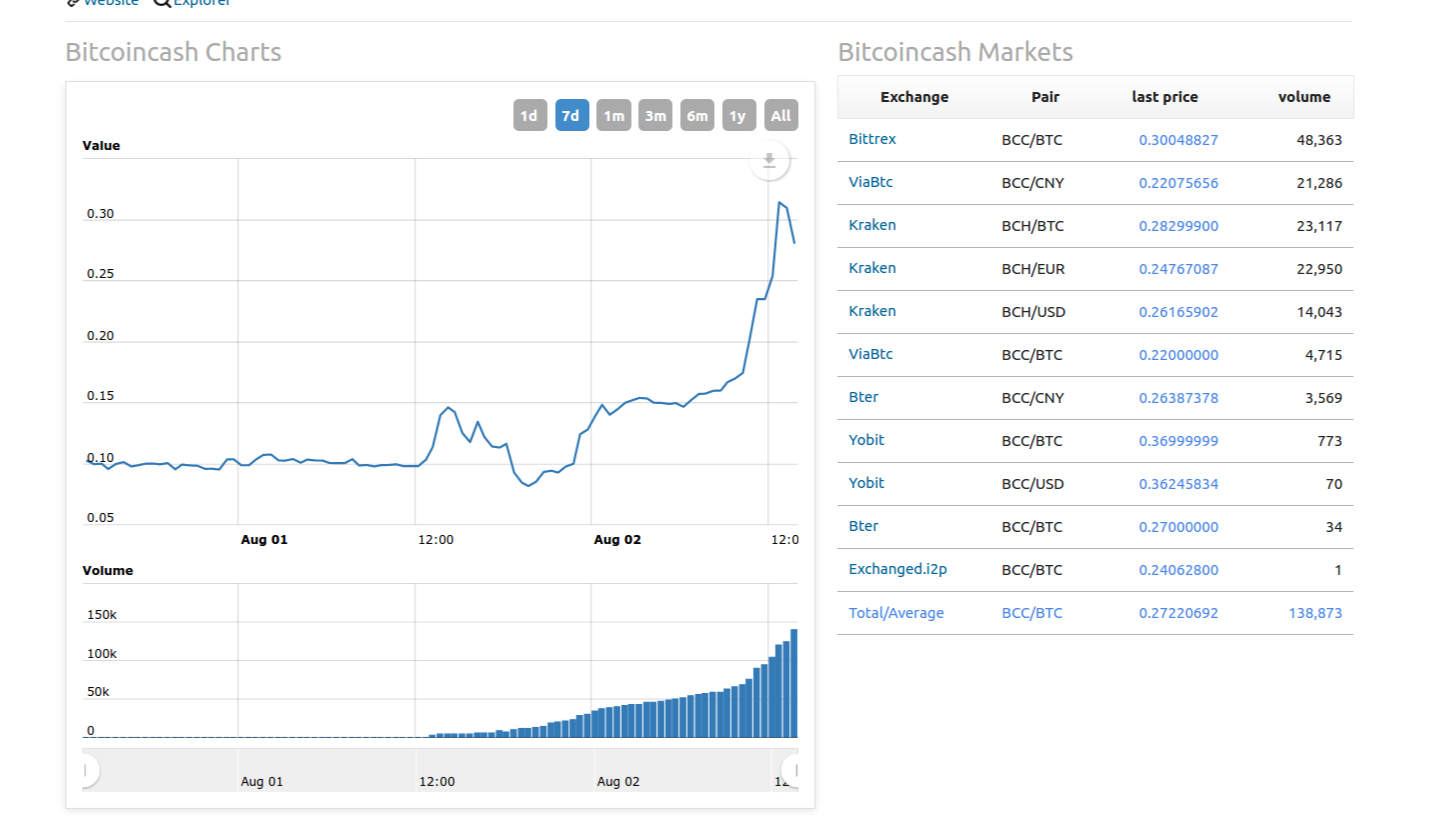Open ViaBtc BCC/CNY exchange link
The height and width of the screenshot is (838, 1447).
pos(870,182)
